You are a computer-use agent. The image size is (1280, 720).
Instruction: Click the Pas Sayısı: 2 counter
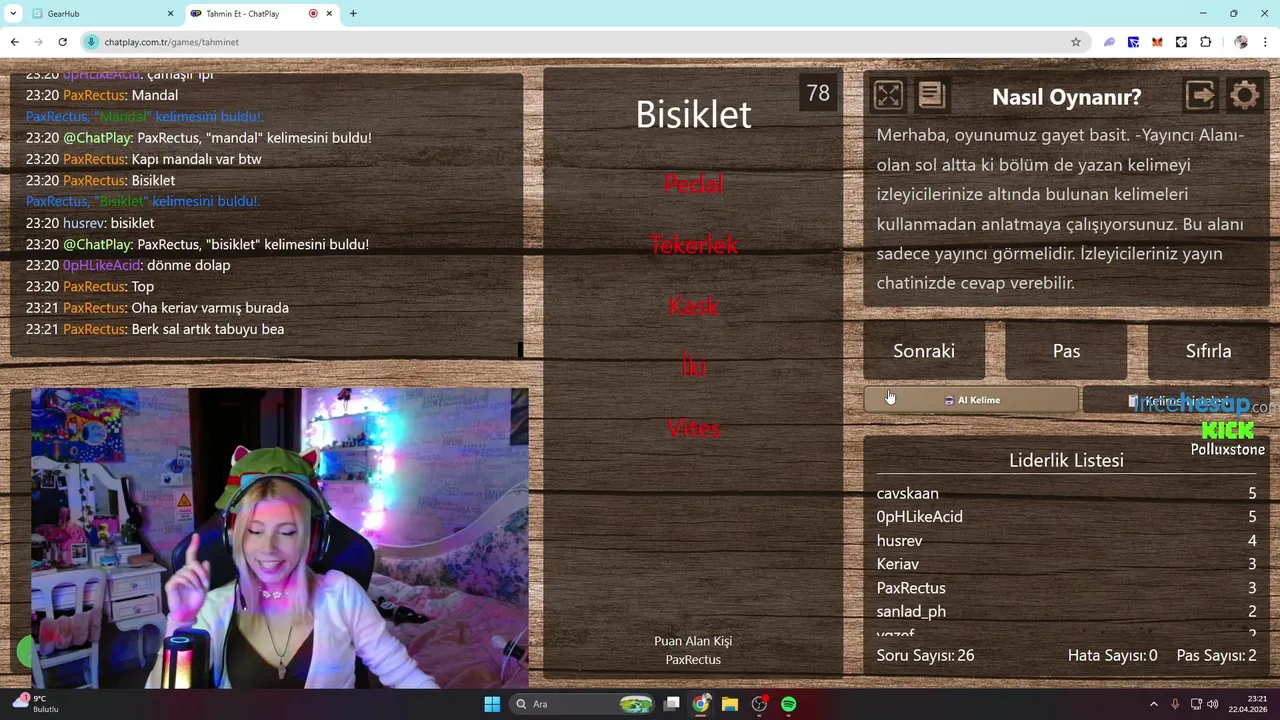1216,655
